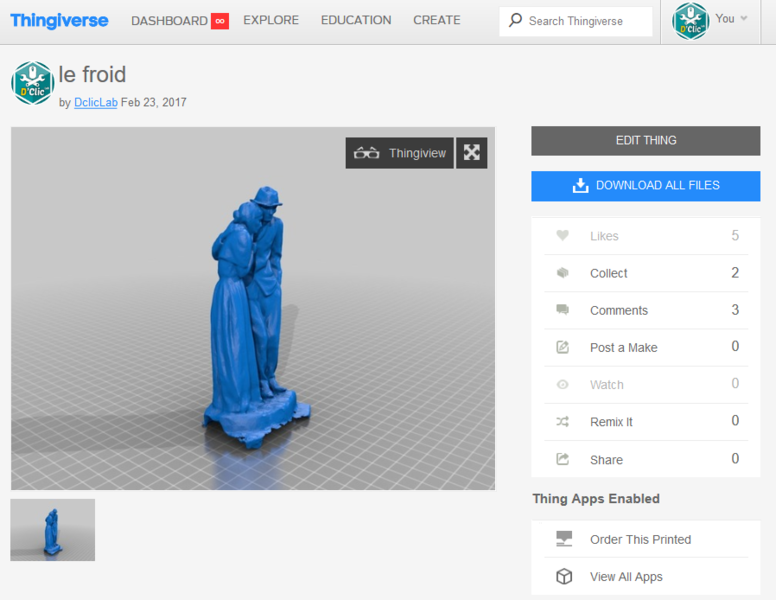The image size is (776, 600).
Task: Click the Comments speech bubble icon
Action: [562, 310]
